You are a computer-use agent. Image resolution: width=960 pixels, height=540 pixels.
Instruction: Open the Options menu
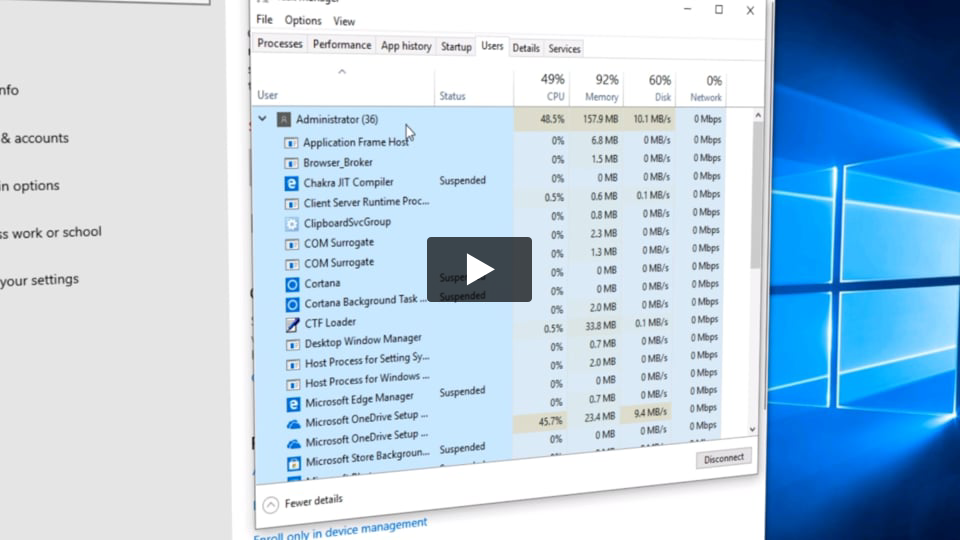pos(303,20)
